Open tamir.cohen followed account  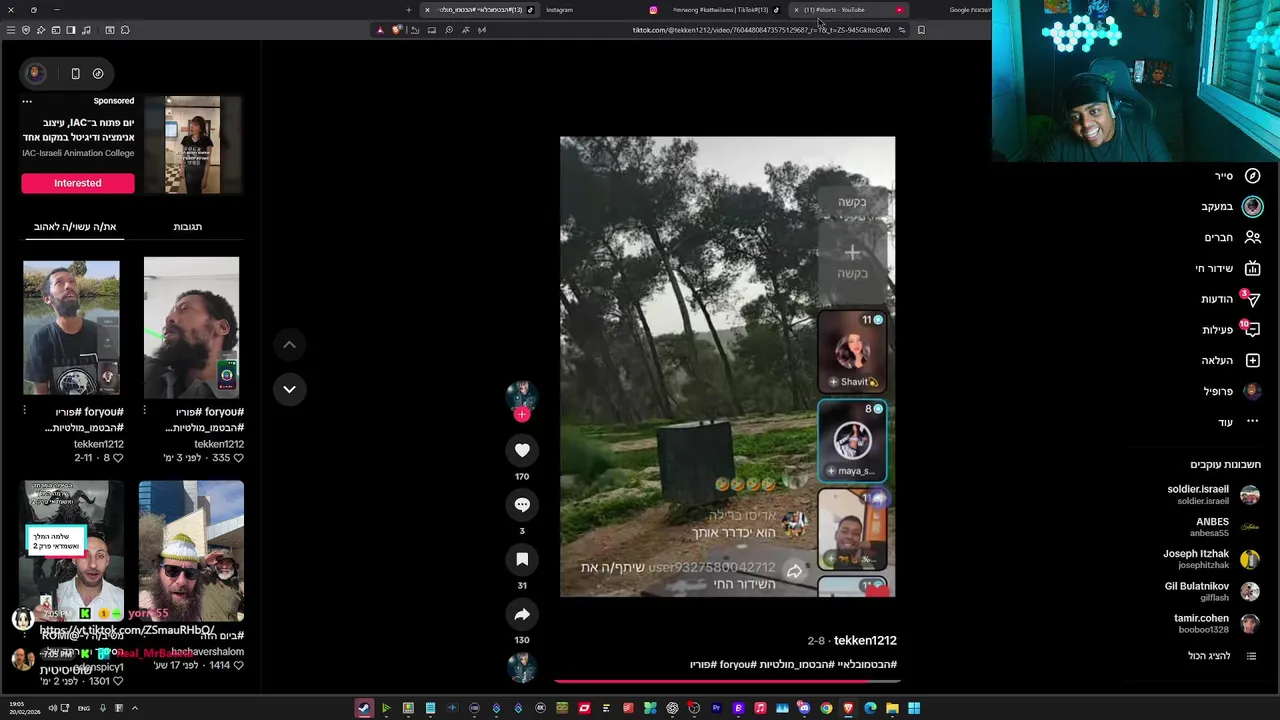(x=1216, y=623)
